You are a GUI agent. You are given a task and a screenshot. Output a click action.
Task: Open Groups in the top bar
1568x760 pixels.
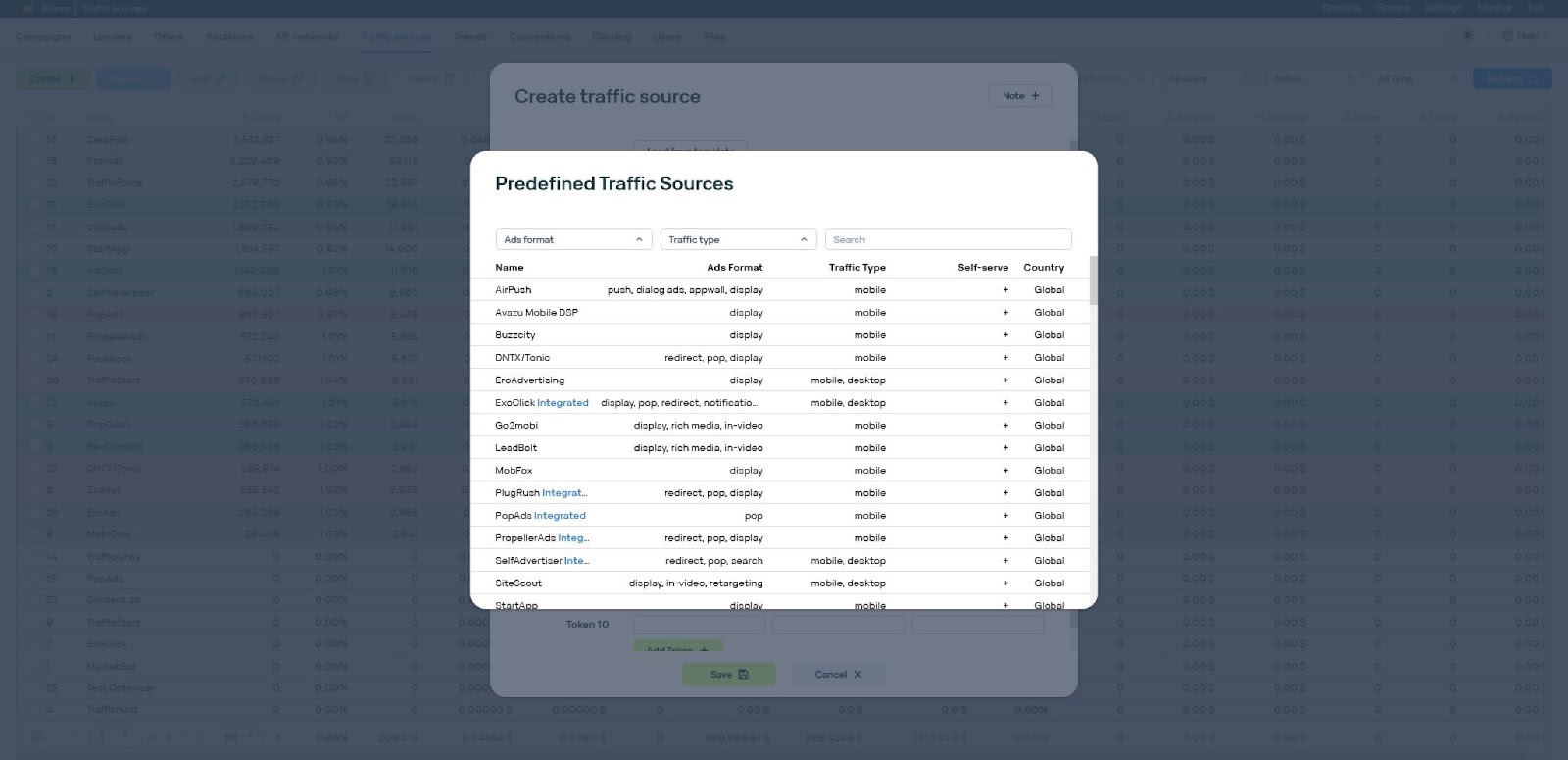coord(1393,8)
